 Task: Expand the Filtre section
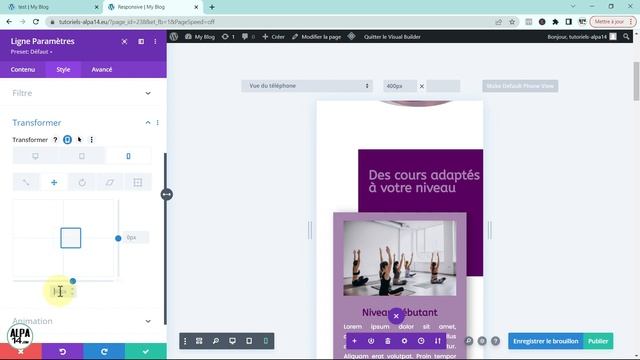pyautogui.click(x=82, y=93)
